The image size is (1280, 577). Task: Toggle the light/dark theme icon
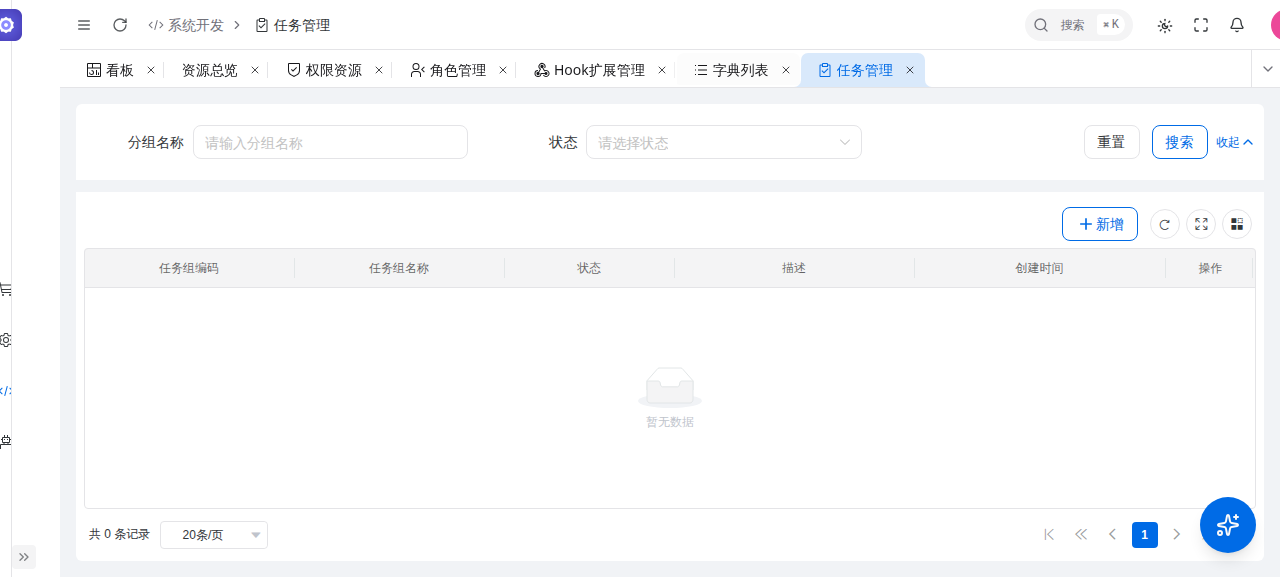tap(1165, 25)
